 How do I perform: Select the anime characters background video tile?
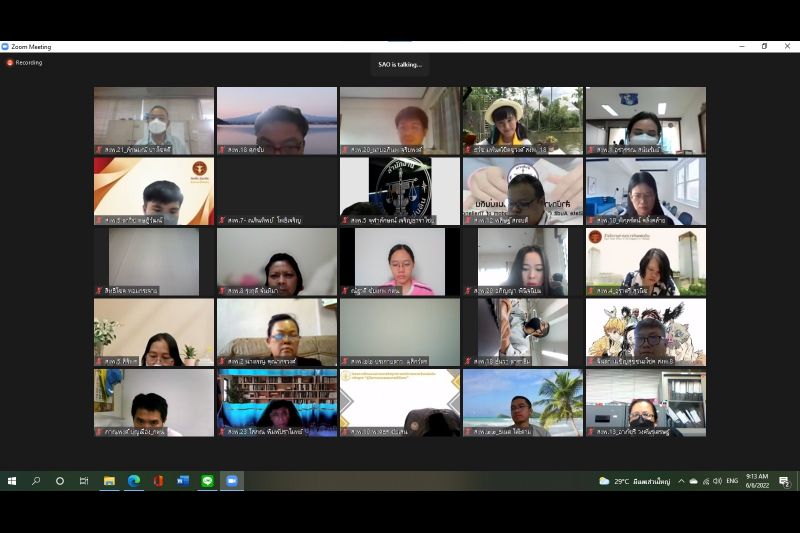pyautogui.click(x=645, y=332)
